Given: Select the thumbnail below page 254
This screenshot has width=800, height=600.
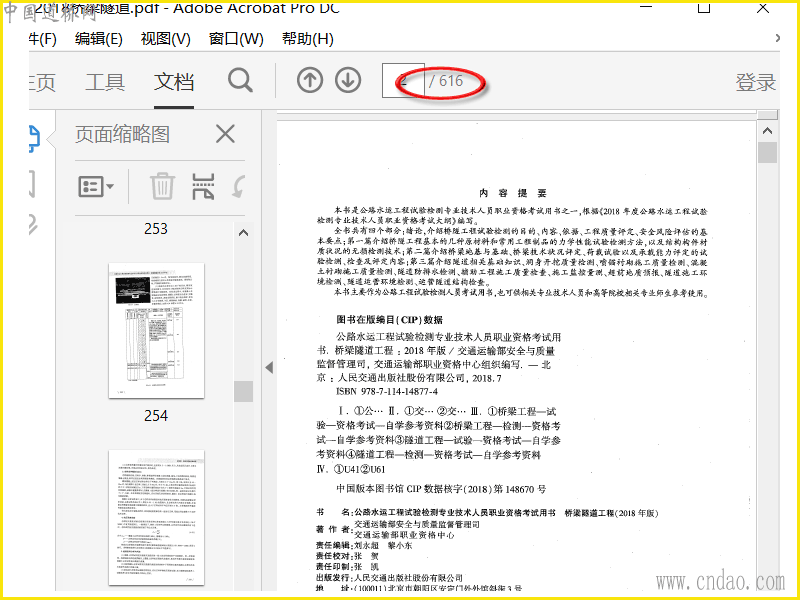Looking at the screenshot, I should [x=157, y=517].
